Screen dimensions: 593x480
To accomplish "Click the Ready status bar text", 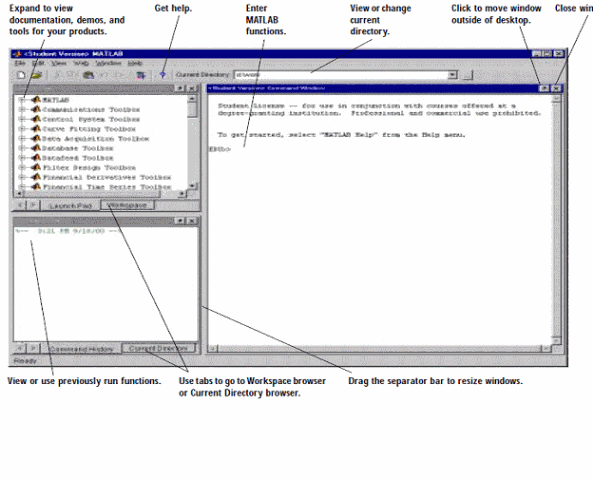I will point(25,361).
